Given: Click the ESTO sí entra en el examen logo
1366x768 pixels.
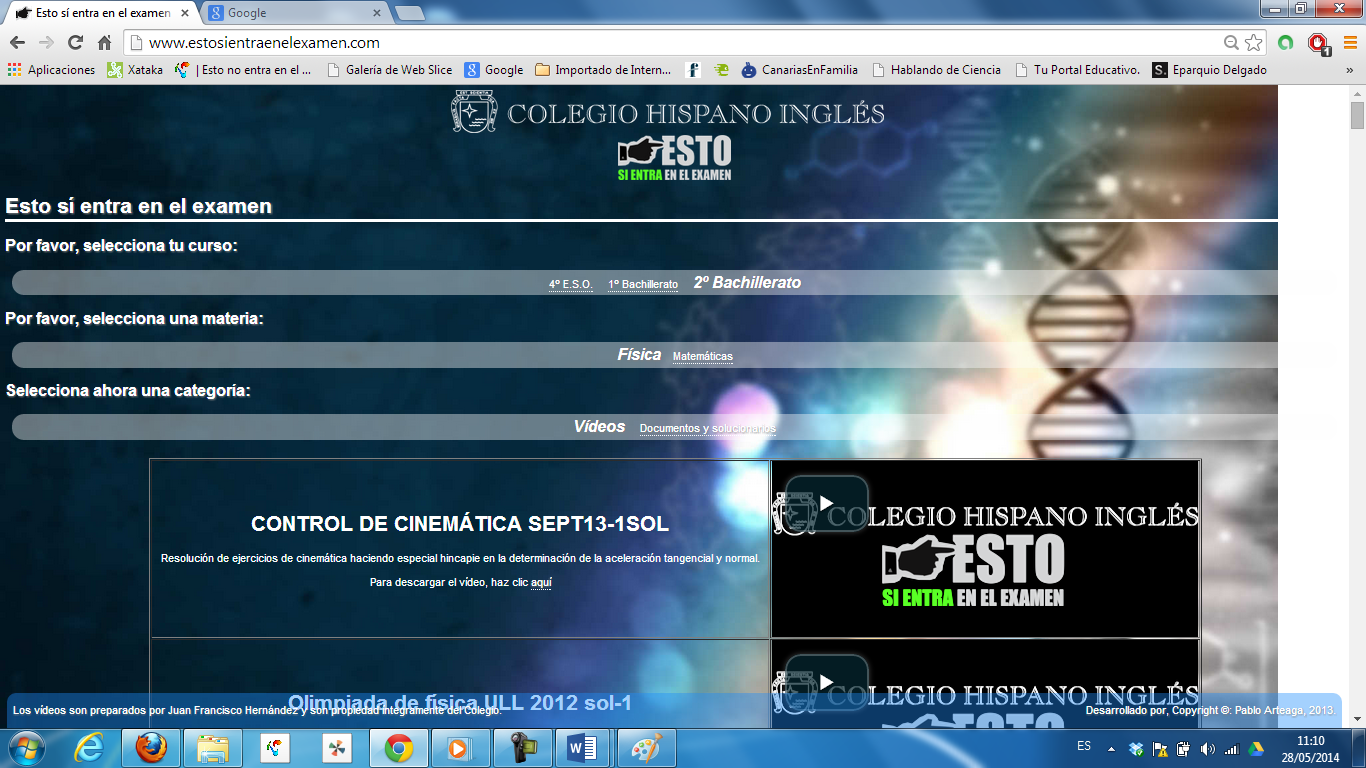Looking at the screenshot, I should (x=675, y=158).
